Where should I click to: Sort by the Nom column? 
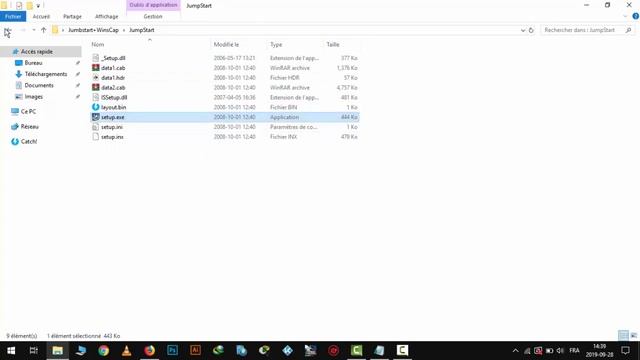(98, 44)
